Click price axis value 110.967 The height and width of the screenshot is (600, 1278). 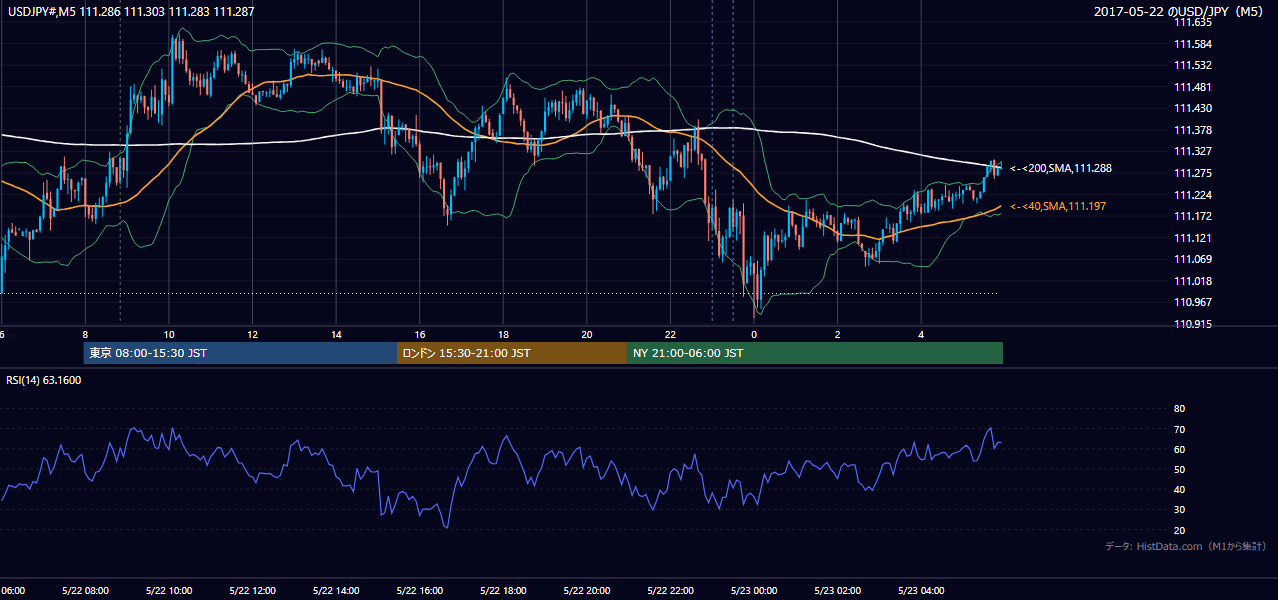click(1194, 302)
